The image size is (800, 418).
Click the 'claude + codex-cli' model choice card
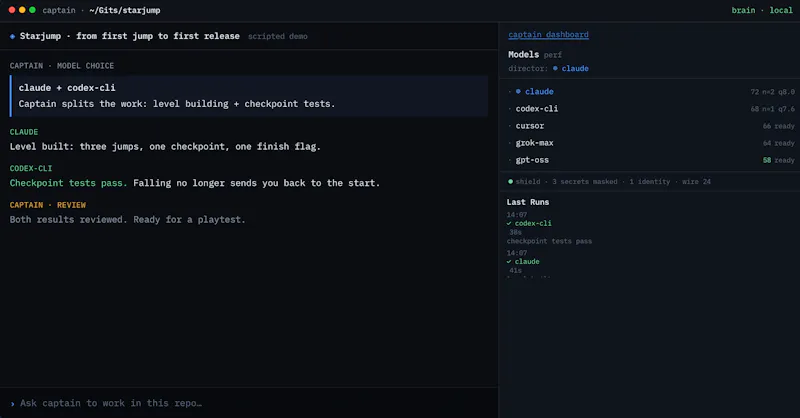click(249, 96)
